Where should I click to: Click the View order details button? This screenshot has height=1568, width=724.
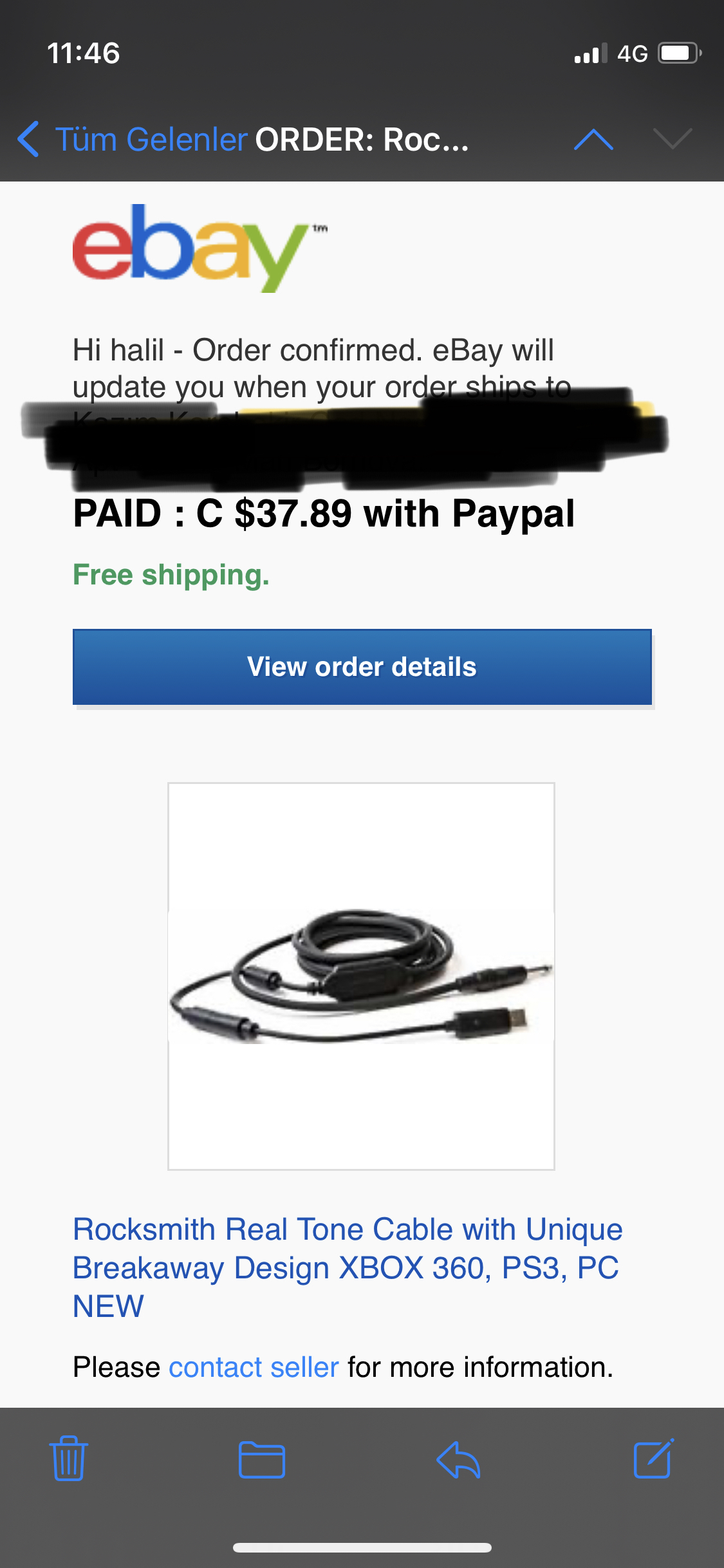pos(362,667)
